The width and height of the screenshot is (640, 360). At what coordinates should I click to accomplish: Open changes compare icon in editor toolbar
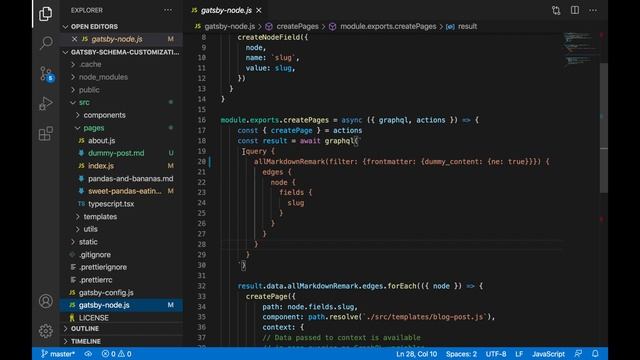click(x=556, y=10)
